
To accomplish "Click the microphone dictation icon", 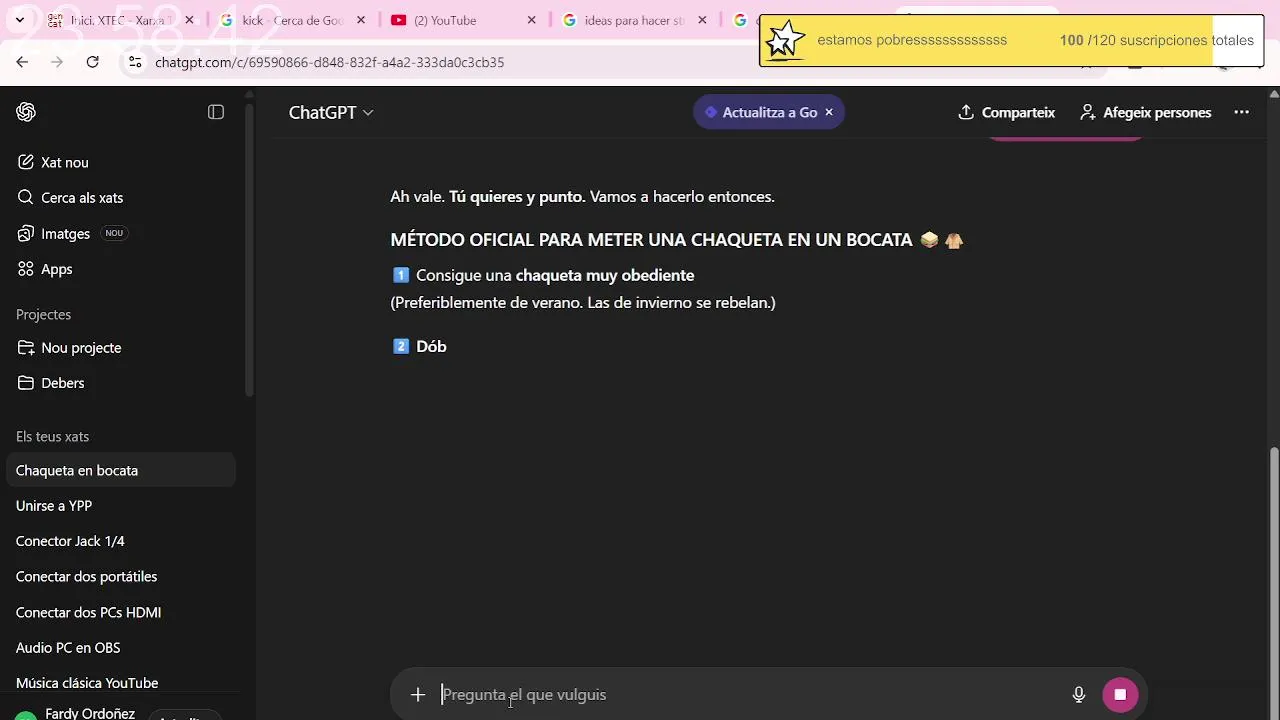I will click(1078, 694).
